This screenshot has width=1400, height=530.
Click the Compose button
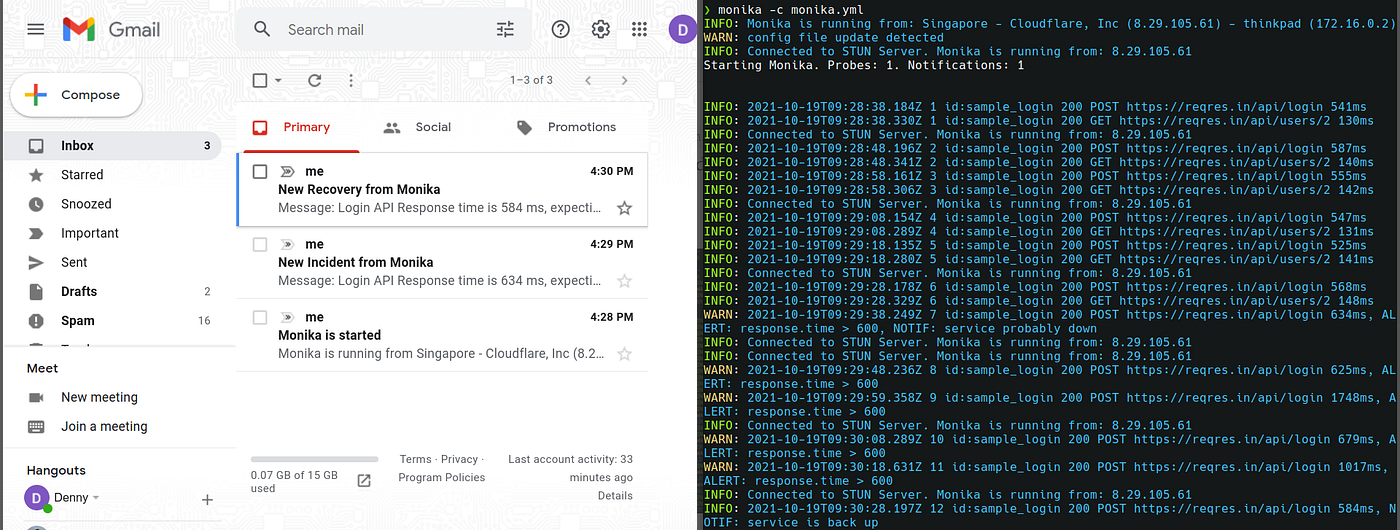coord(76,95)
